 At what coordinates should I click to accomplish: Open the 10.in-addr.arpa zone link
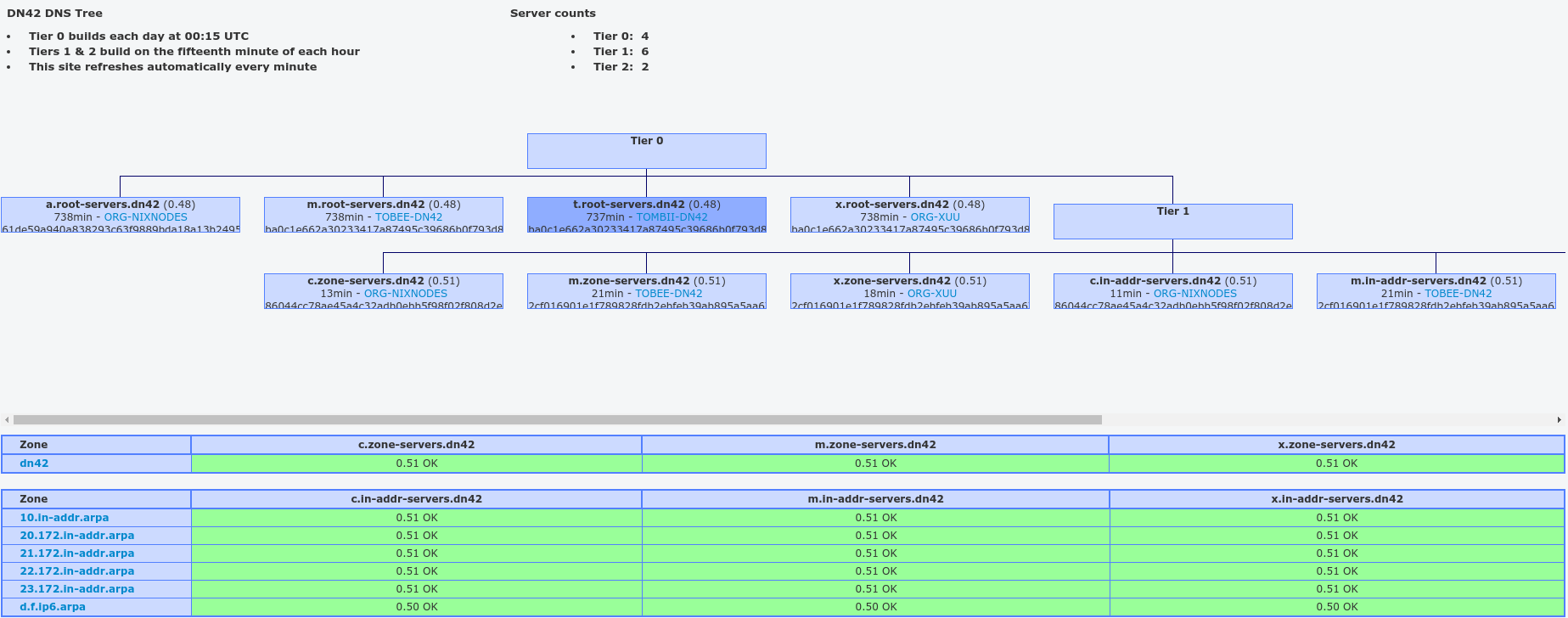coord(64,517)
